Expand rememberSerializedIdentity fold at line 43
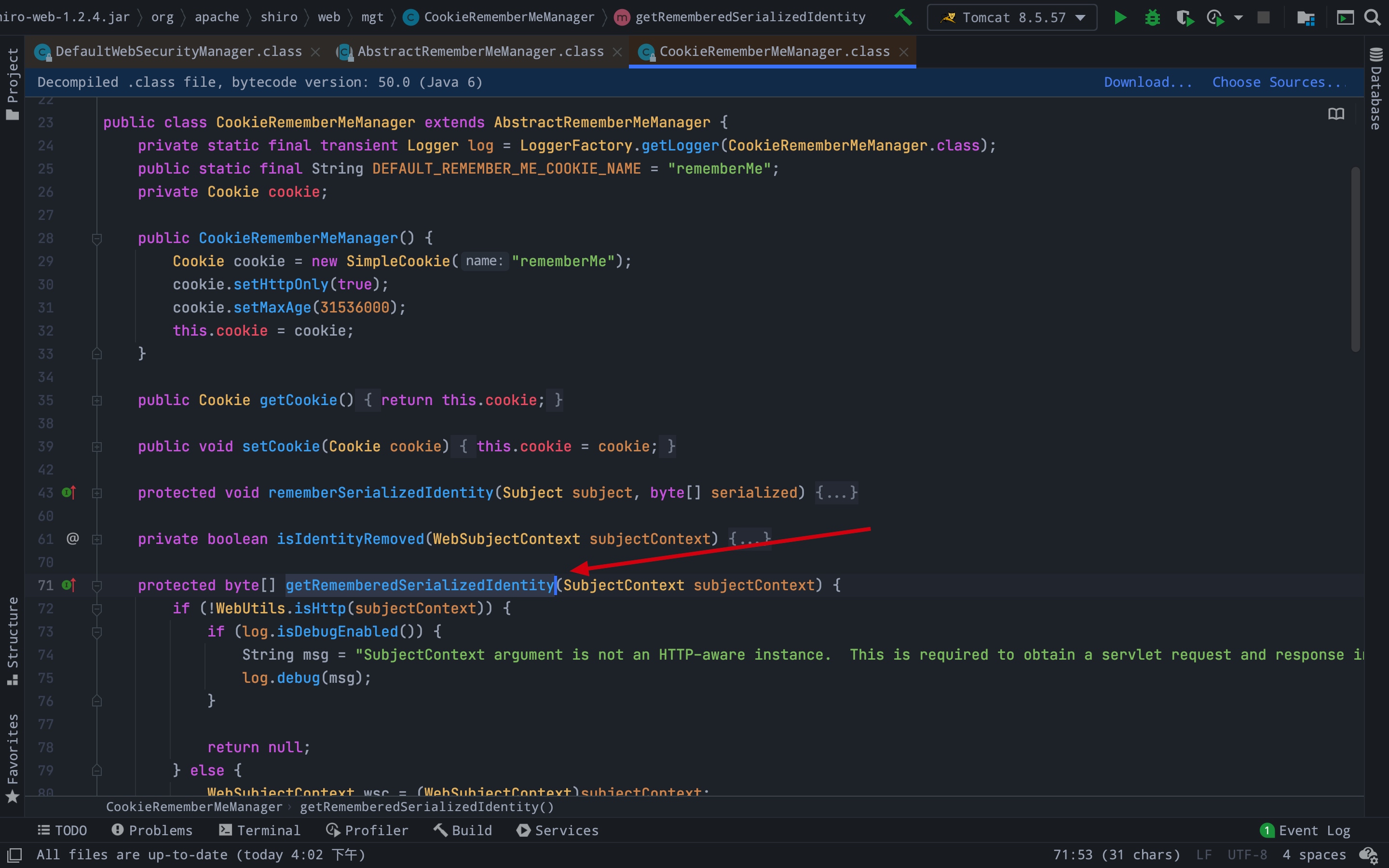This screenshot has width=1389, height=868. tap(97, 493)
